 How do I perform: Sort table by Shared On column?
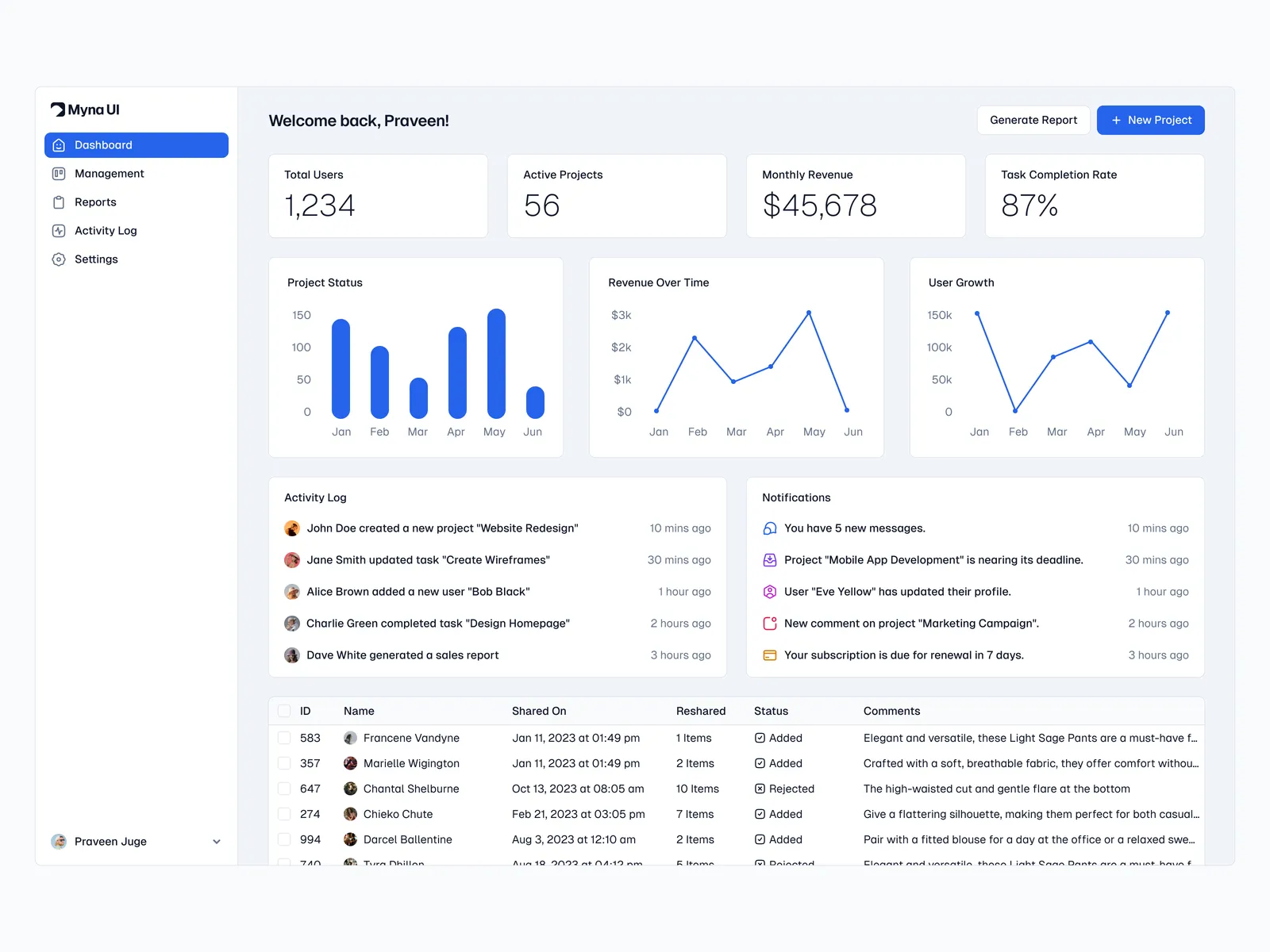pos(539,711)
